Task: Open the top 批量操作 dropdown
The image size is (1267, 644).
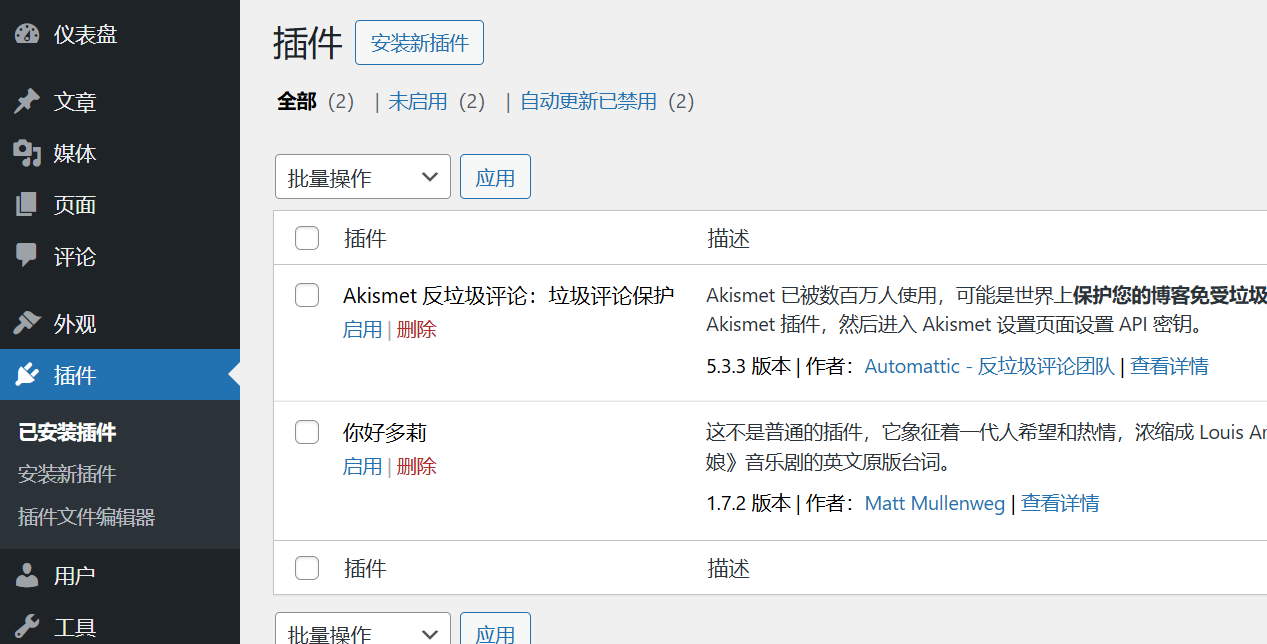Action: click(362, 176)
